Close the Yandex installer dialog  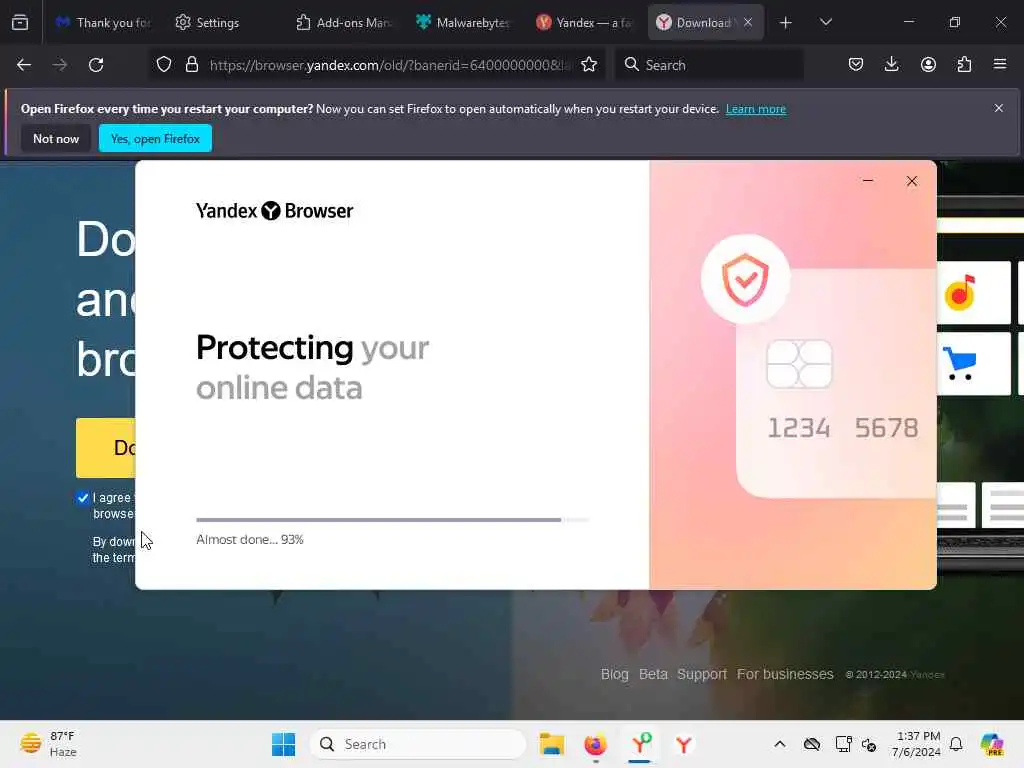(912, 181)
